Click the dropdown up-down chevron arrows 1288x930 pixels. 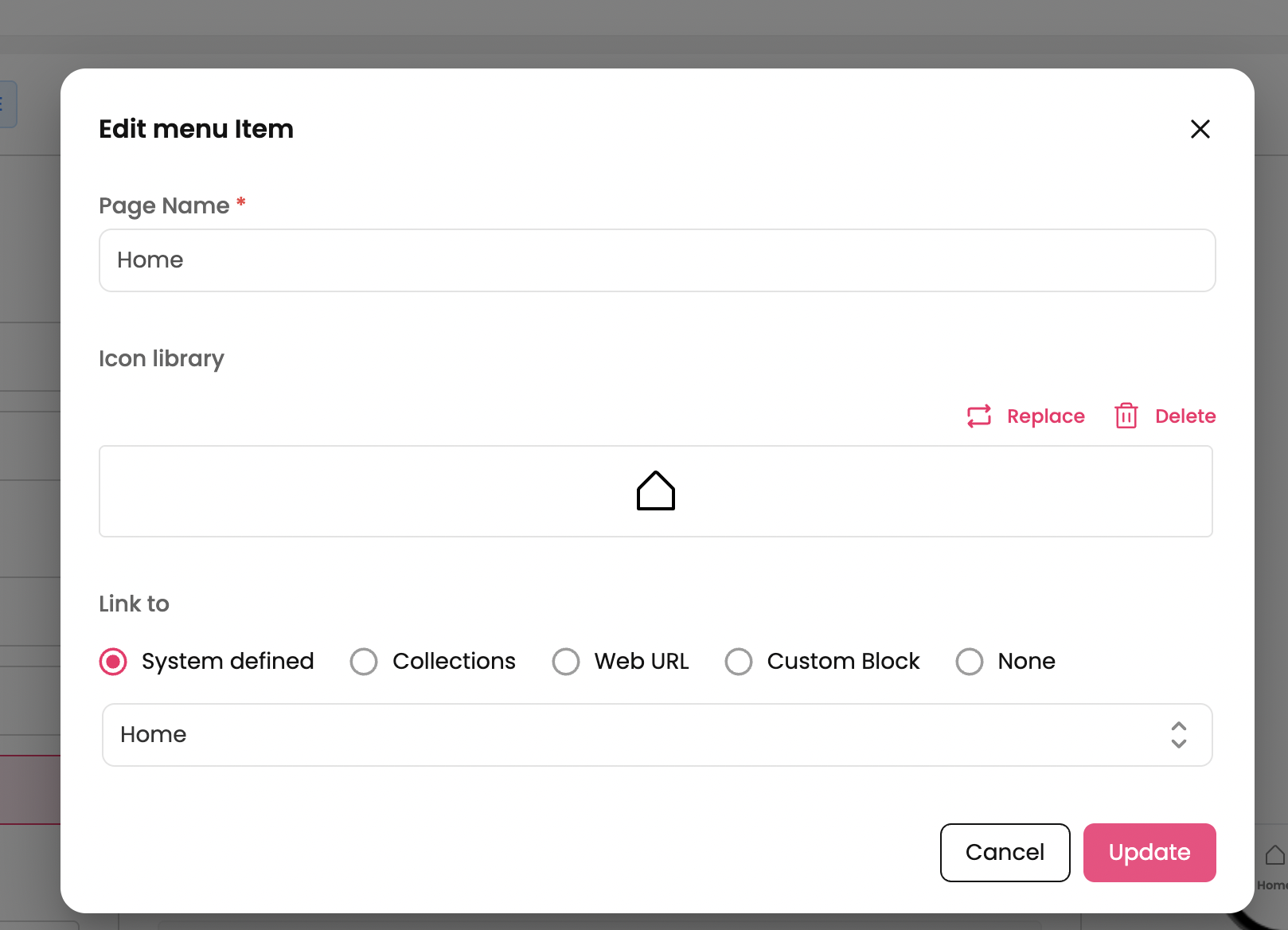click(1178, 734)
